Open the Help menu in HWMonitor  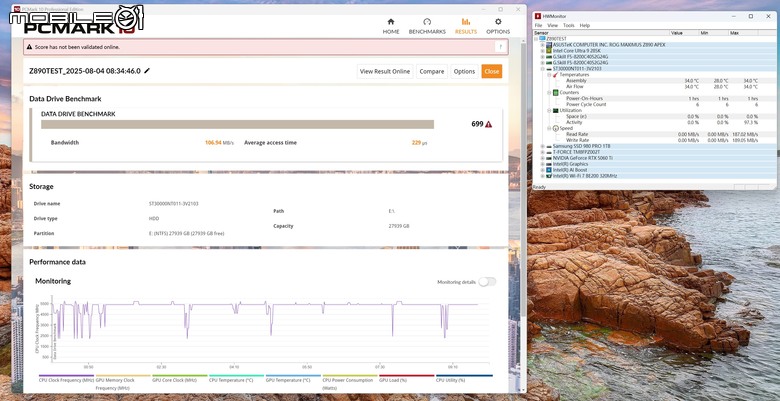pyautogui.click(x=585, y=25)
